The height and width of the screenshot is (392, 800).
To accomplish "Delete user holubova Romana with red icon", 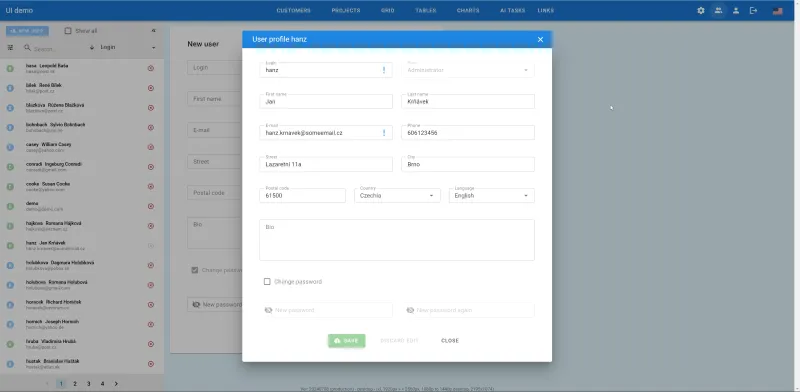I will tap(151, 285).
